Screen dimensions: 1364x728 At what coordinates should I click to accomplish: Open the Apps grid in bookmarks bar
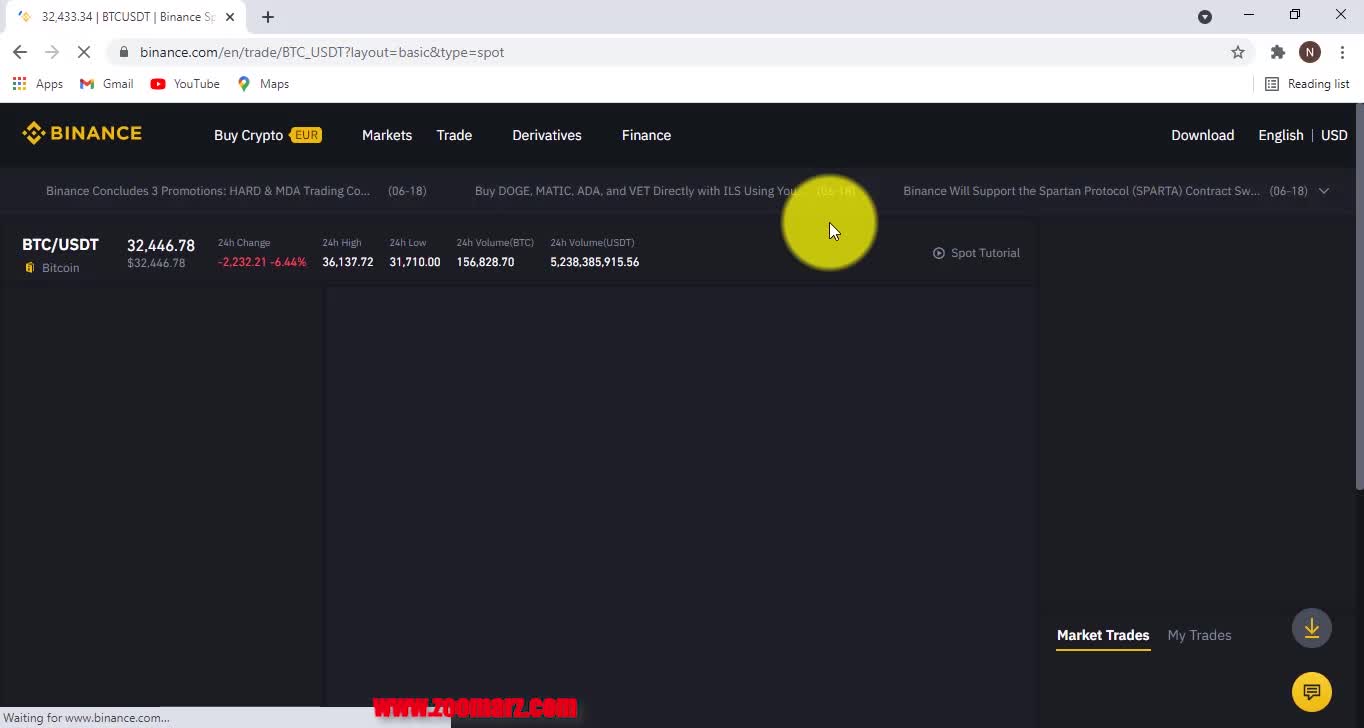click(x=20, y=84)
